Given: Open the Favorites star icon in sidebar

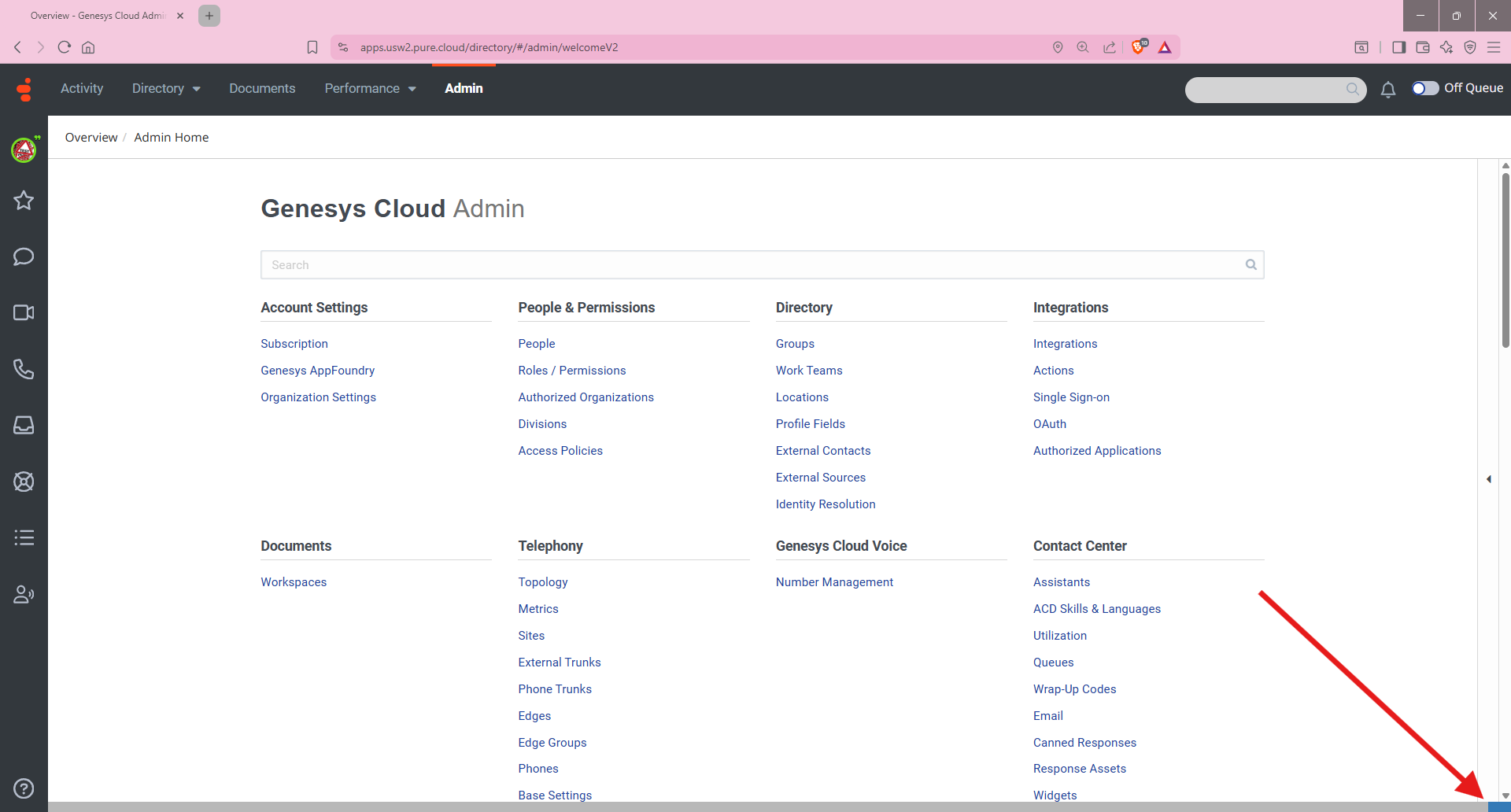Looking at the screenshot, I should coord(24,201).
